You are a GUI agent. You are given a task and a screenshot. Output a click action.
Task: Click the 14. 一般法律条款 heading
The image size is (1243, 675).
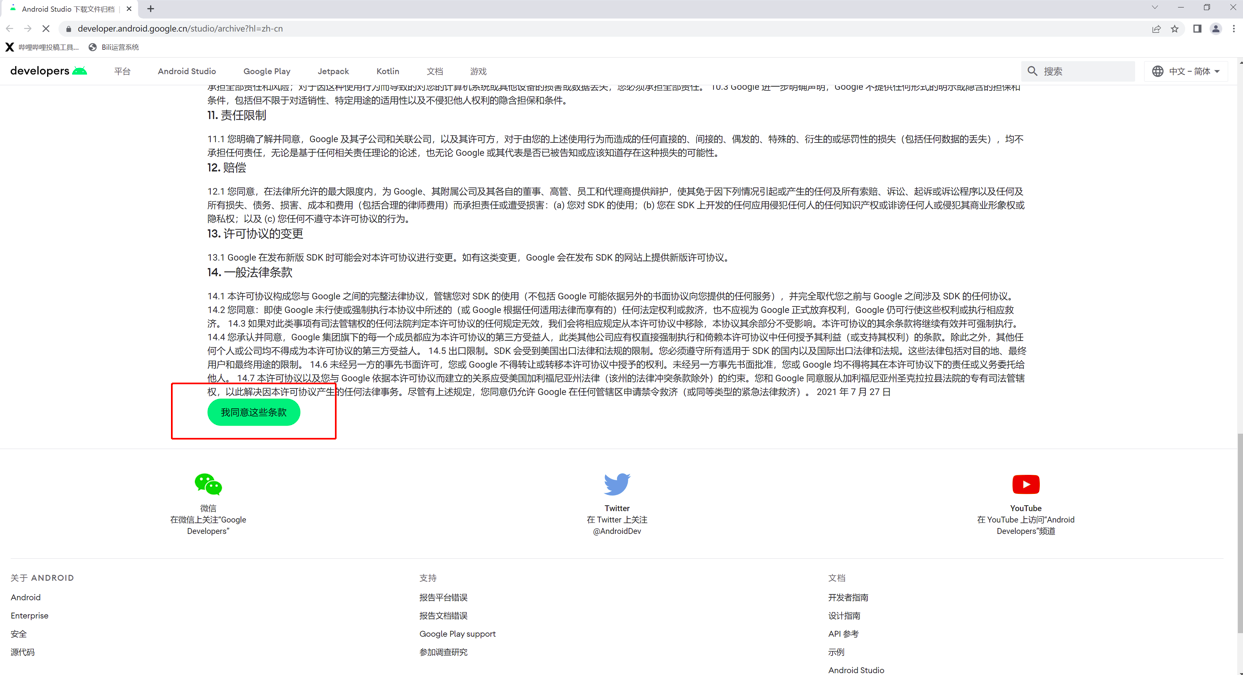point(250,272)
